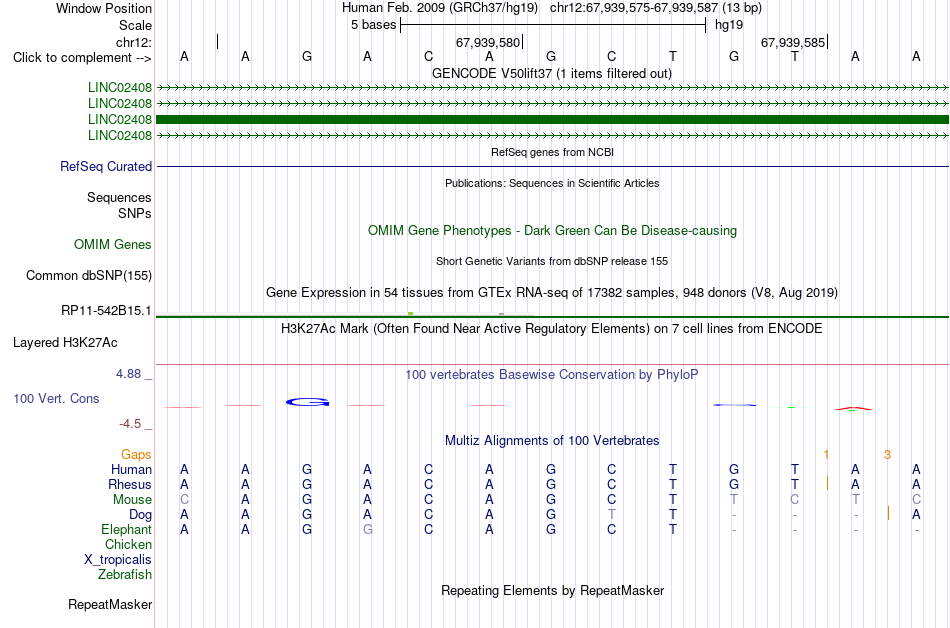Click the orange insertion bar in Dog row
This screenshot has height=628, width=950.
pyautogui.click(x=888, y=514)
